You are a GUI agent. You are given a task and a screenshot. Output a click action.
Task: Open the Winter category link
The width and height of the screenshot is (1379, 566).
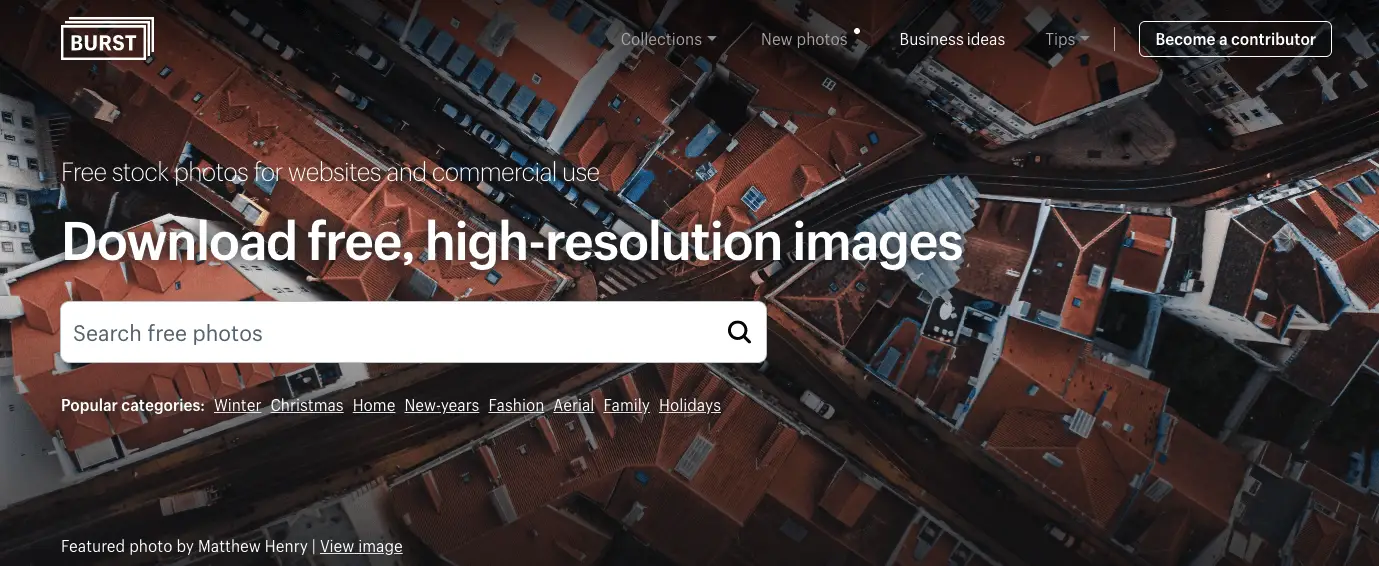click(238, 405)
